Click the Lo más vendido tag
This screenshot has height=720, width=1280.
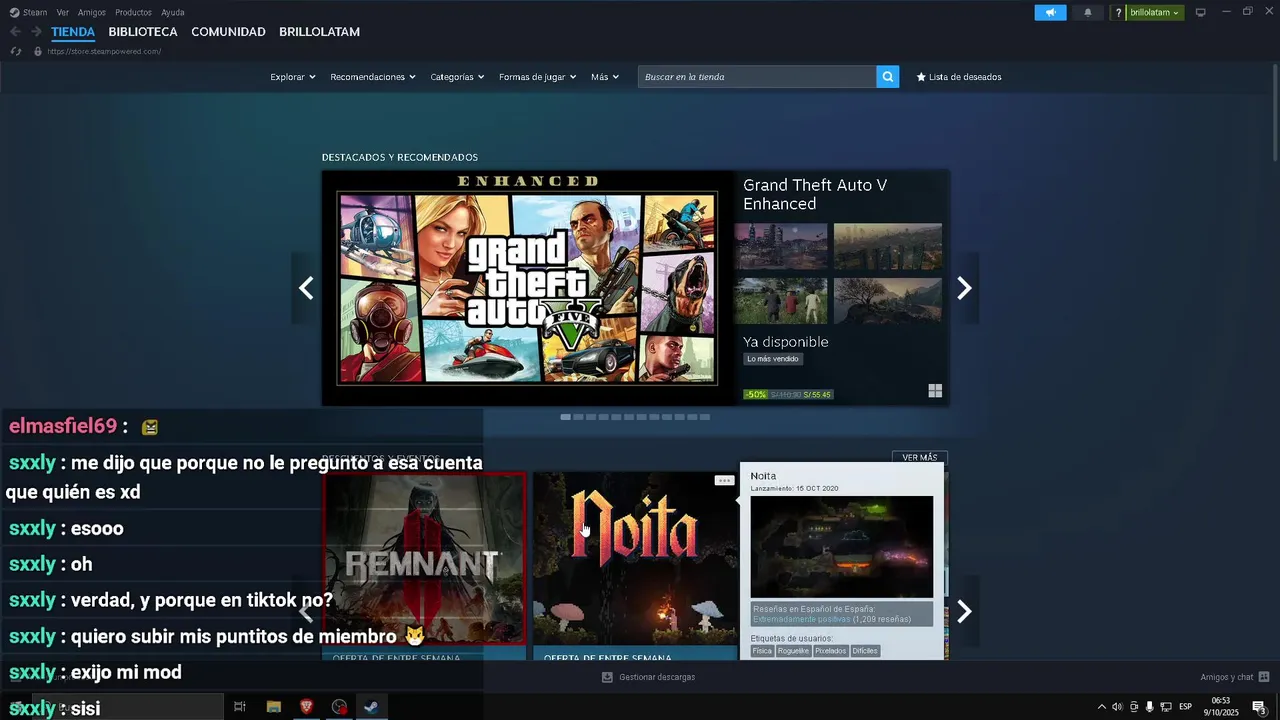(774, 359)
